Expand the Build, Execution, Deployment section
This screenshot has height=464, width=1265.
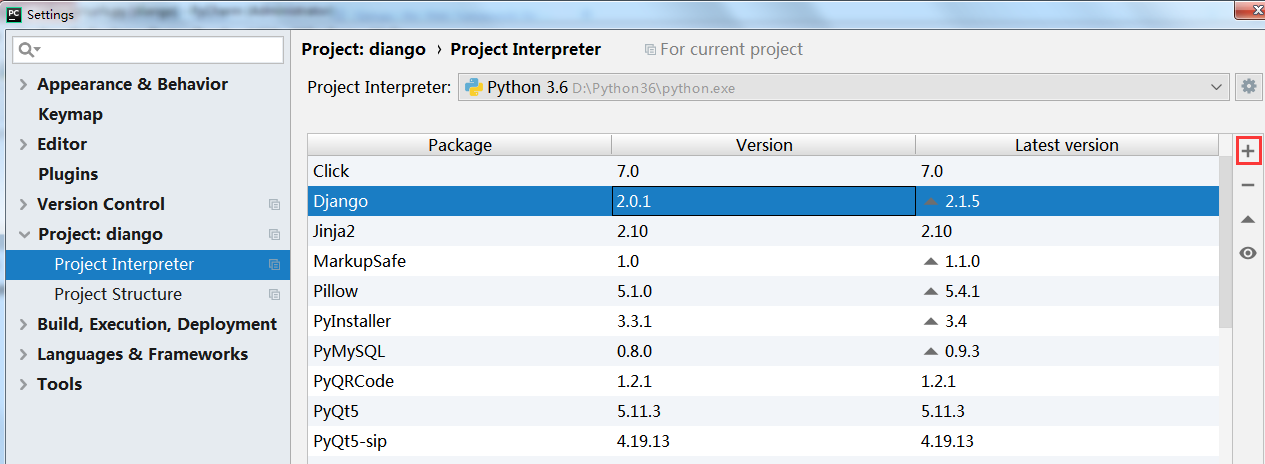[23, 325]
